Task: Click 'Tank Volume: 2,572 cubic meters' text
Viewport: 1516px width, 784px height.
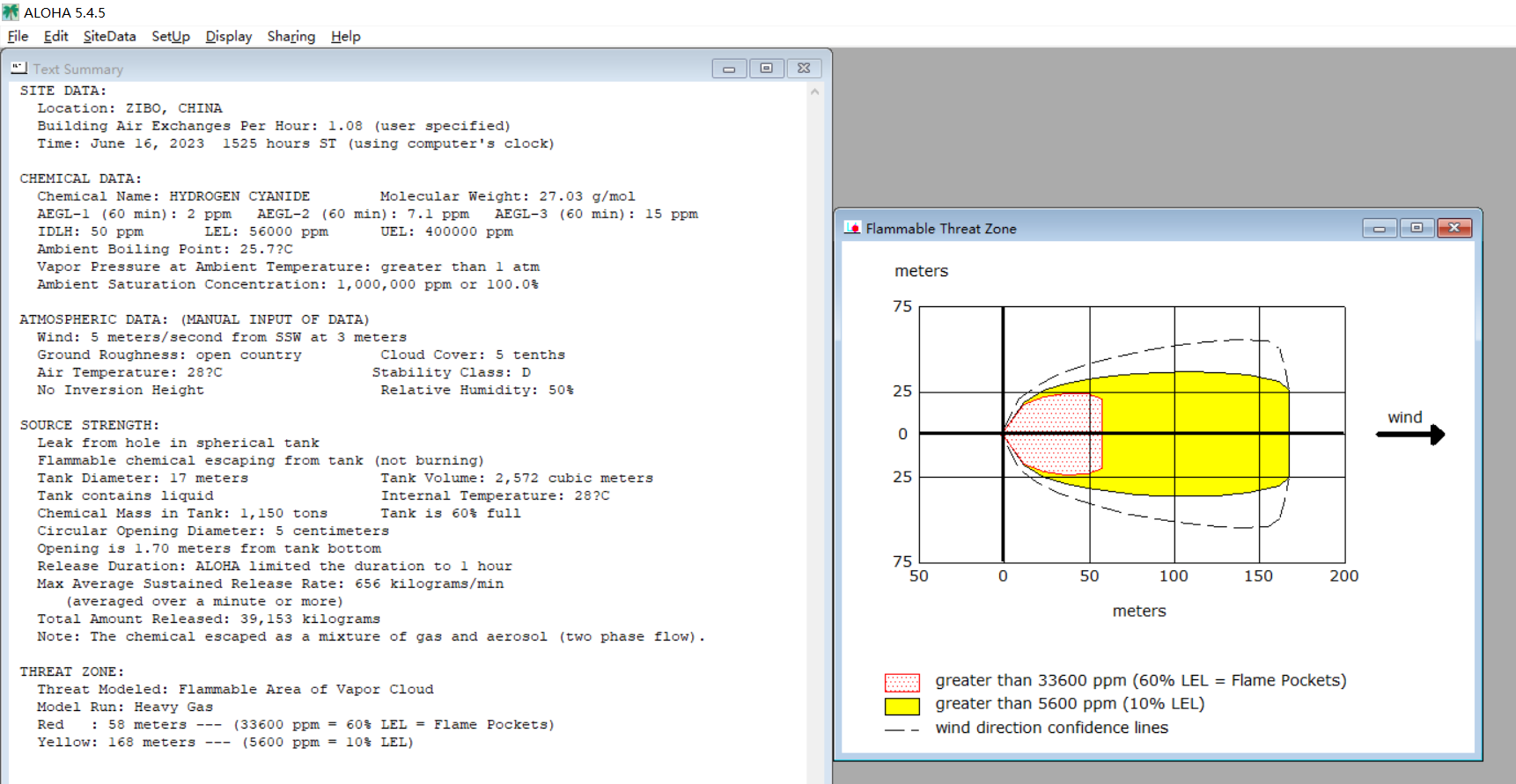Action: coord(517,478)
